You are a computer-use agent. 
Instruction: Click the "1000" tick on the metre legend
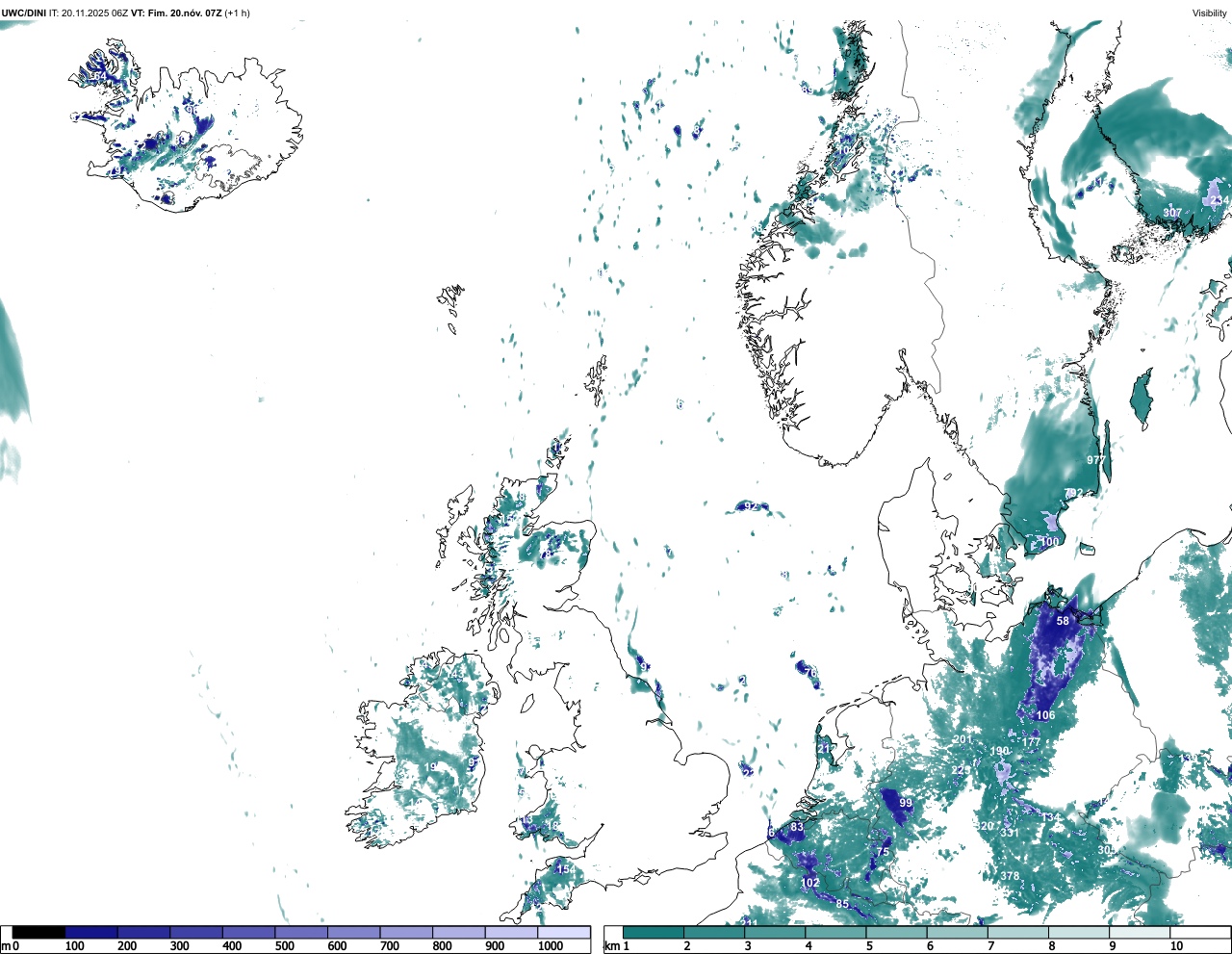click(x=550, y=946)
